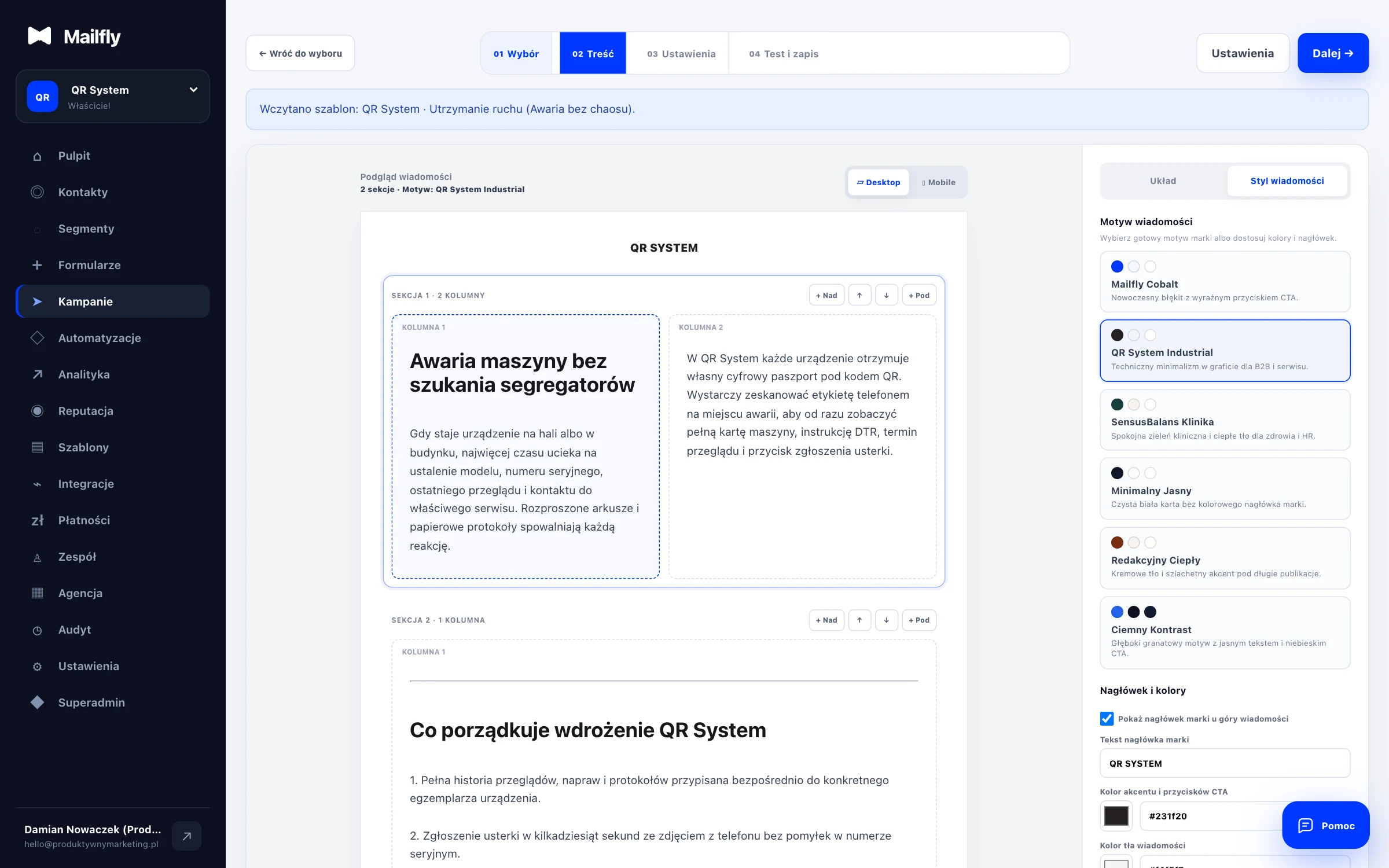Click the Automatyzacje diamond icon
This screenshot has width=1389, height=868.
(x=37, y=338)
